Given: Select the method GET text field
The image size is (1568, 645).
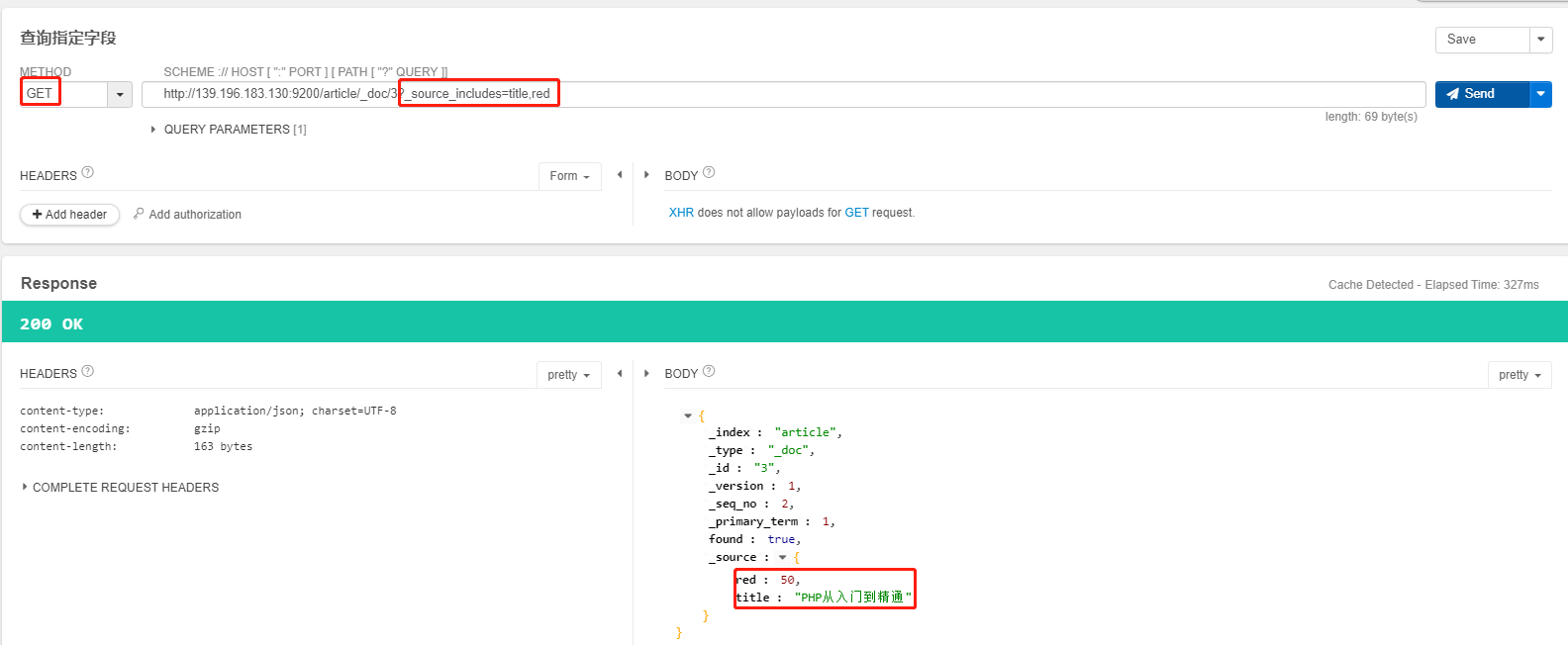Looking at the screenshot, I should coord(63,94).
